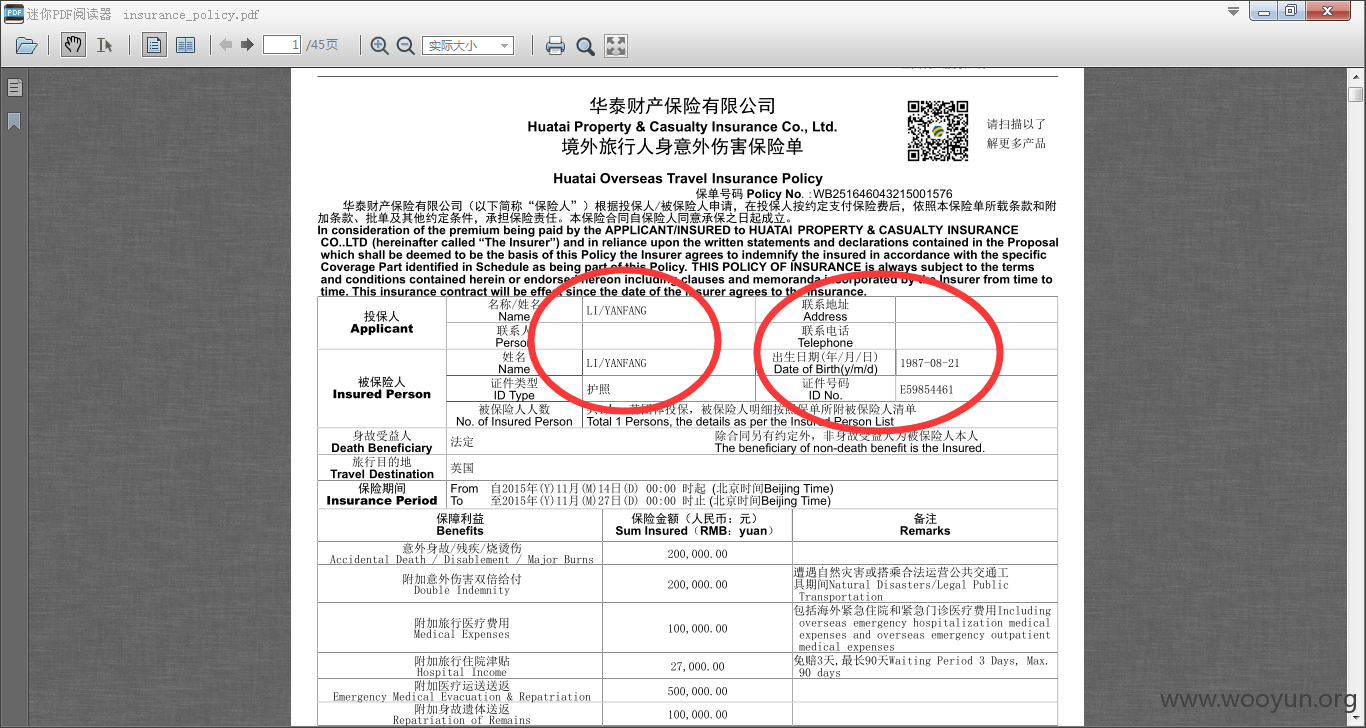Click the ID number E59854461

[926, 389]
